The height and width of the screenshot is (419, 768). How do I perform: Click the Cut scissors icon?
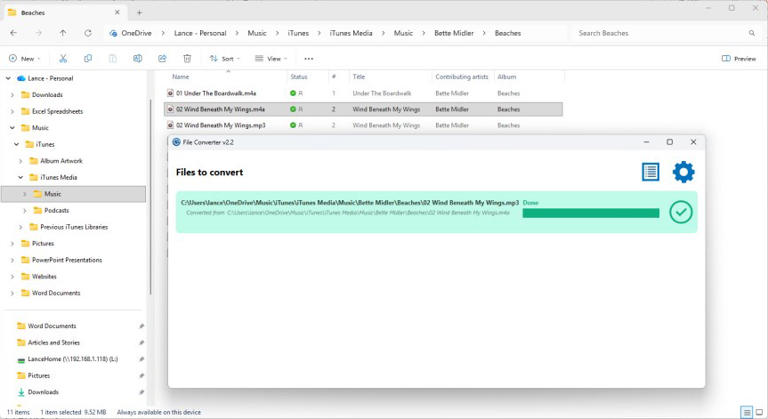pyautogui.click(x=63, y=58)
